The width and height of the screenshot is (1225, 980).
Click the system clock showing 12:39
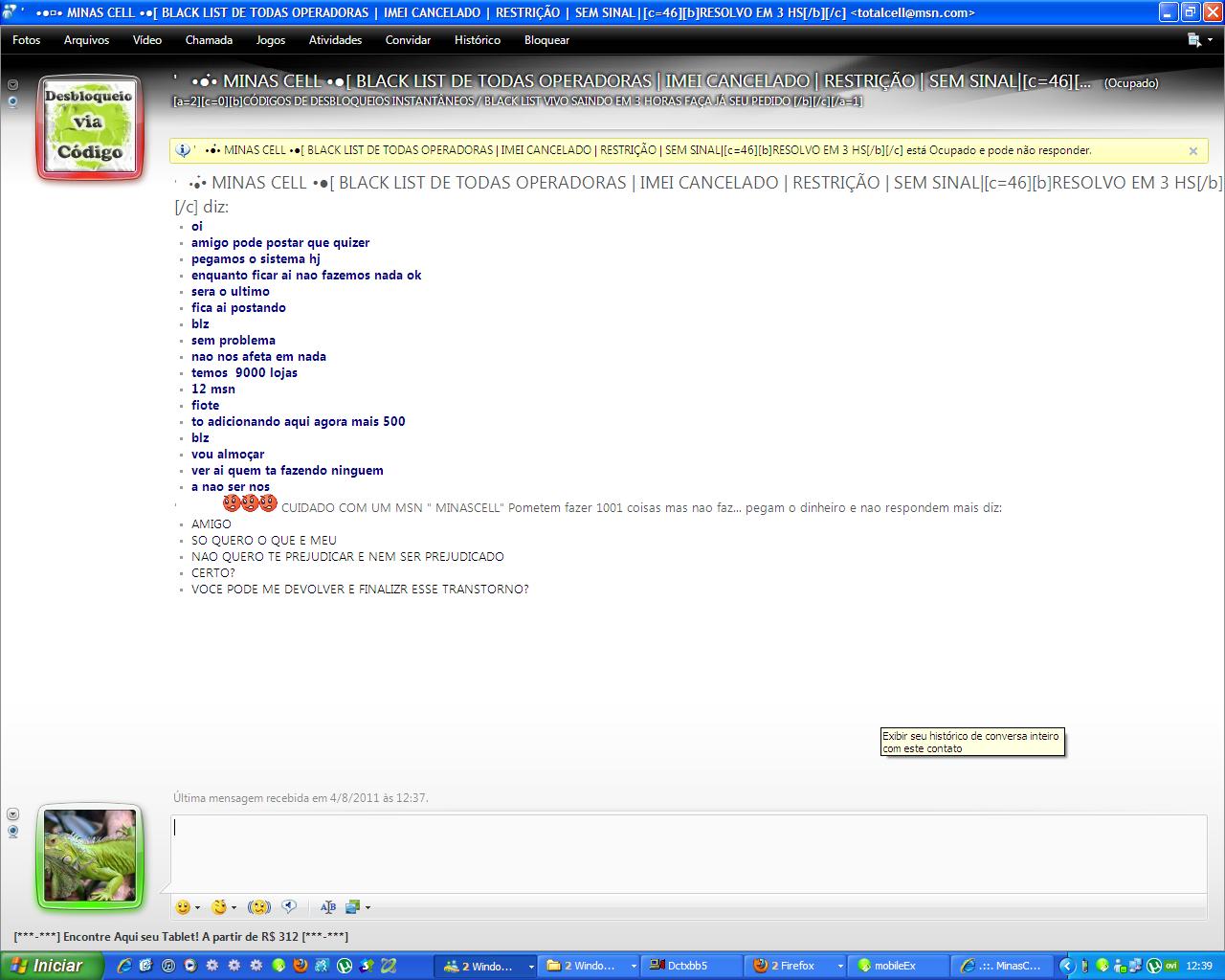click(1199, 966)
